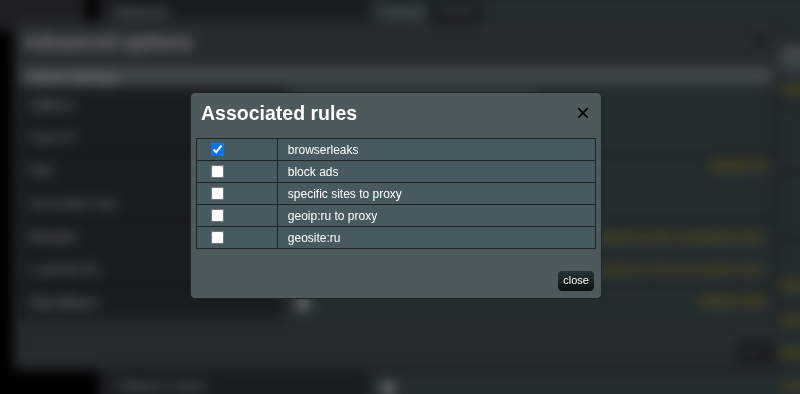Click the geoip:ru to proxy label
The height and width of the screenshot is (394, 800).
332,216
